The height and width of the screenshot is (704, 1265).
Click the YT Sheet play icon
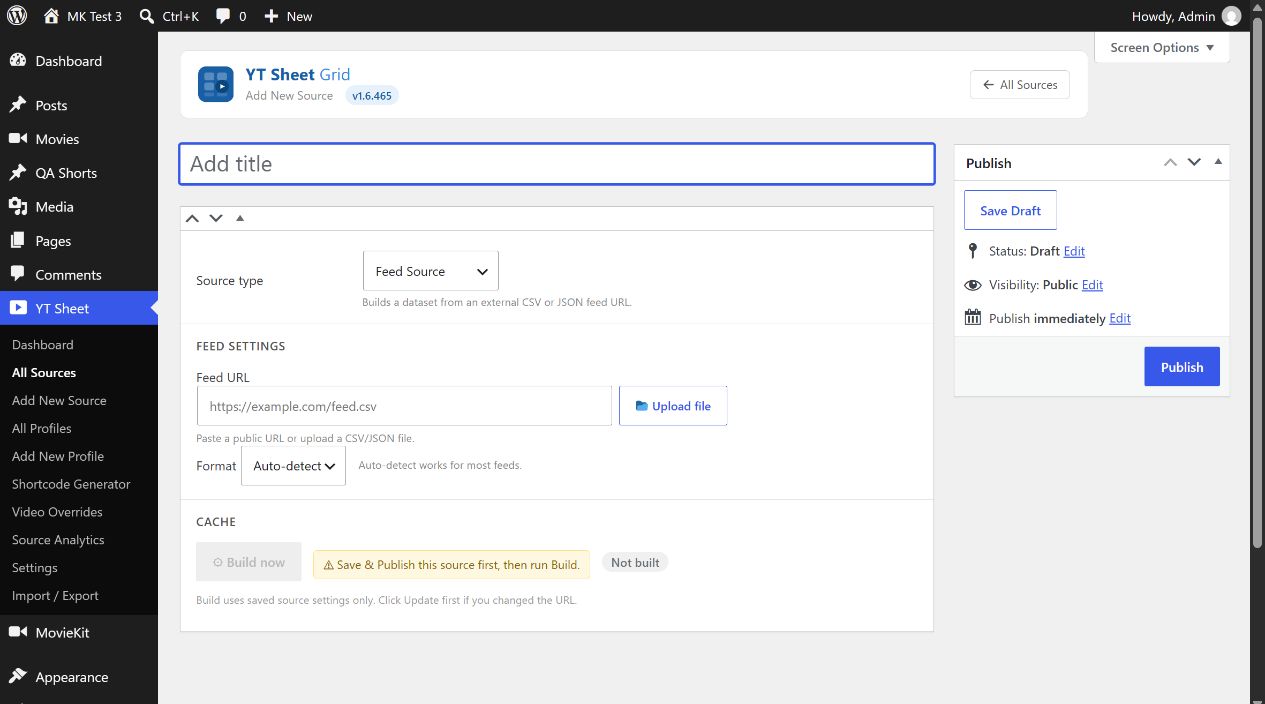pyautogui.click(x=18, y=308)
